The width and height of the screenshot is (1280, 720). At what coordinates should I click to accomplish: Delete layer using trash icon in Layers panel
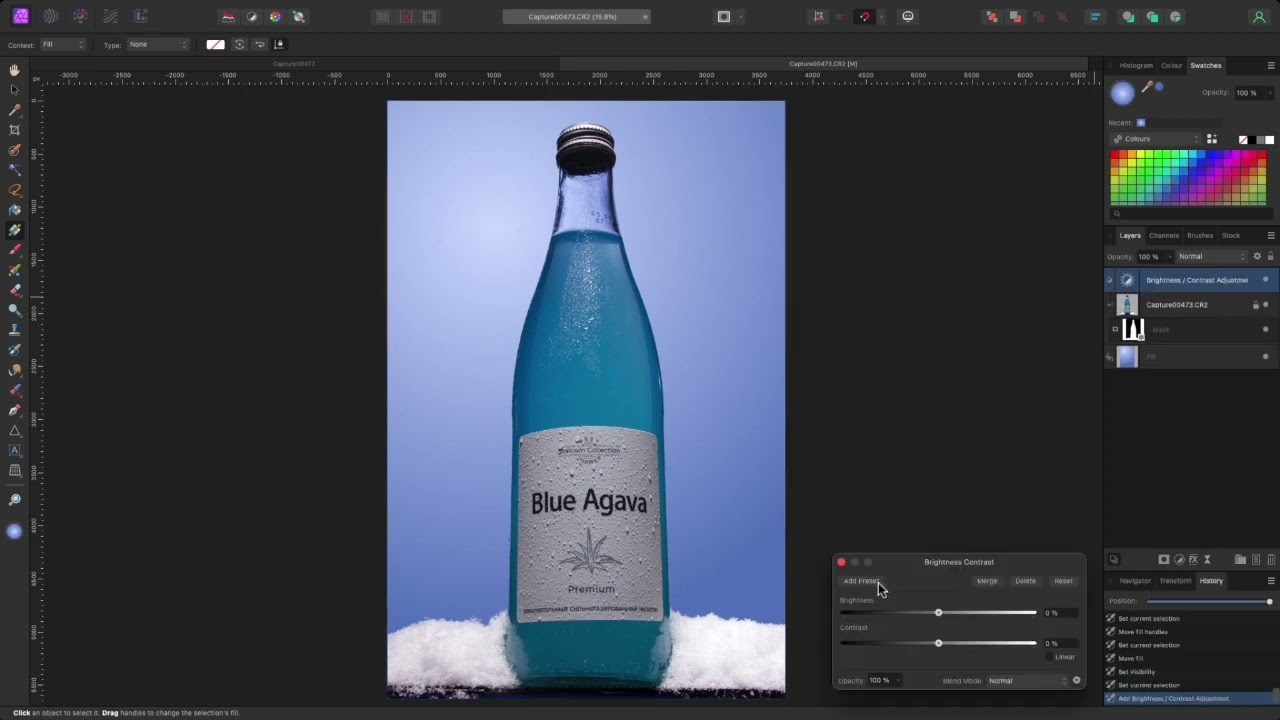point(1271,559)
